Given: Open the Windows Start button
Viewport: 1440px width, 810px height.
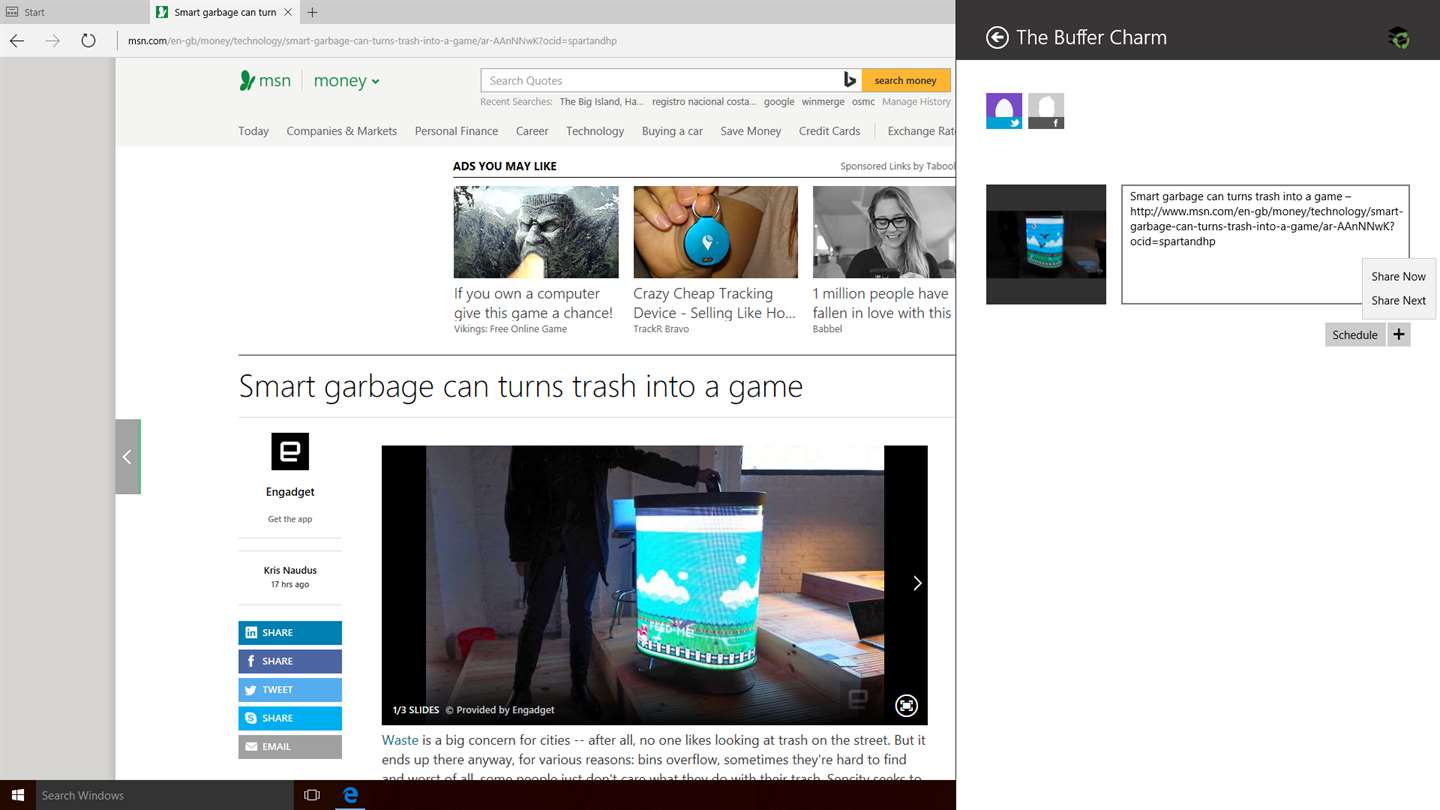Looking at the screenshot, I should [17, 795].
